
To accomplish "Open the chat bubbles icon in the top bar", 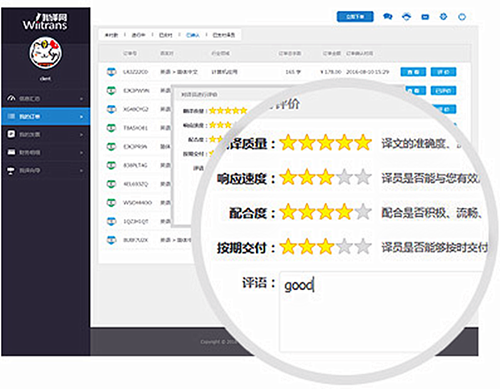I will [x=388, y=16].
